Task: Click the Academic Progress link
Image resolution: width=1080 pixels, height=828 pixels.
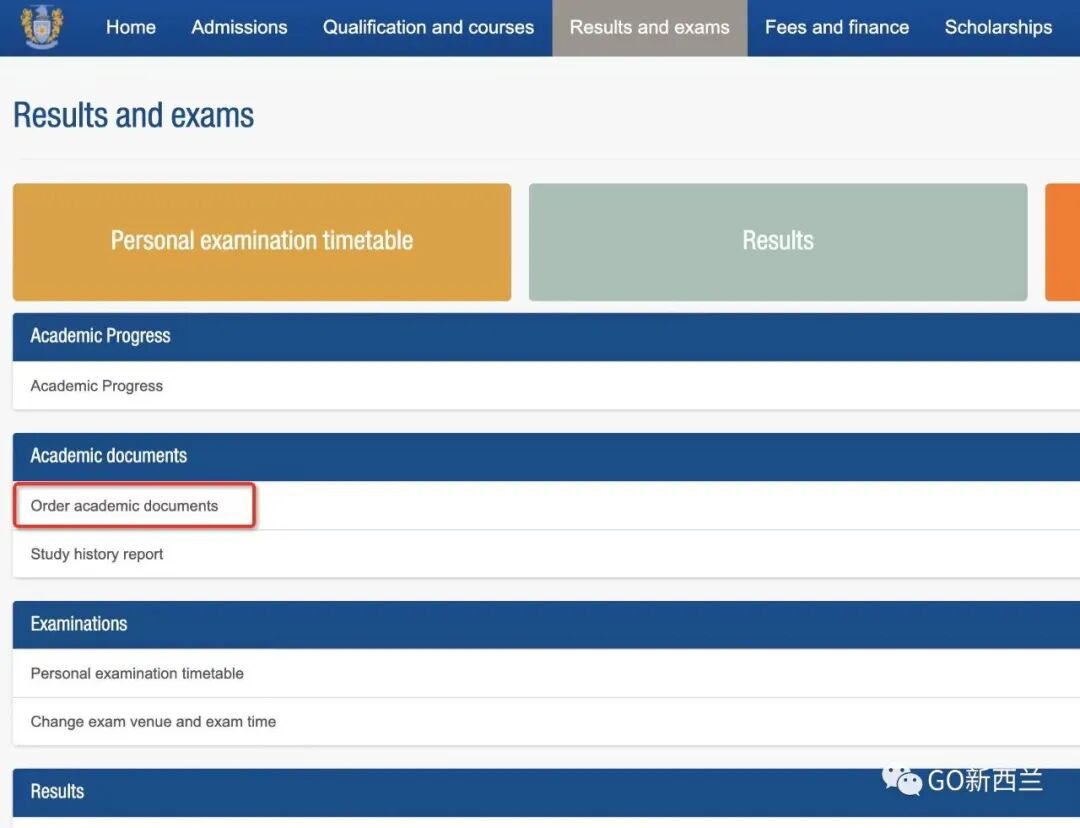Action: [96, 386]
